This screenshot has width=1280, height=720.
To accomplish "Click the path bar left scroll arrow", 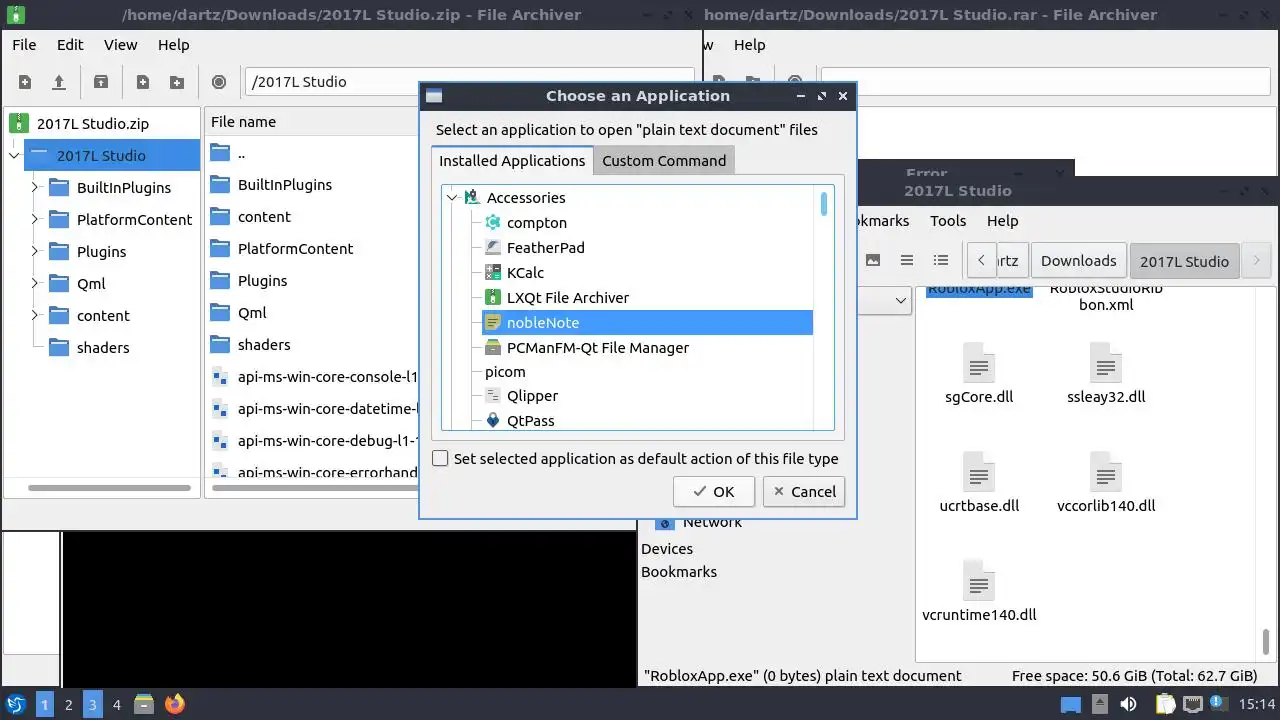I will (x=982, y=260).
